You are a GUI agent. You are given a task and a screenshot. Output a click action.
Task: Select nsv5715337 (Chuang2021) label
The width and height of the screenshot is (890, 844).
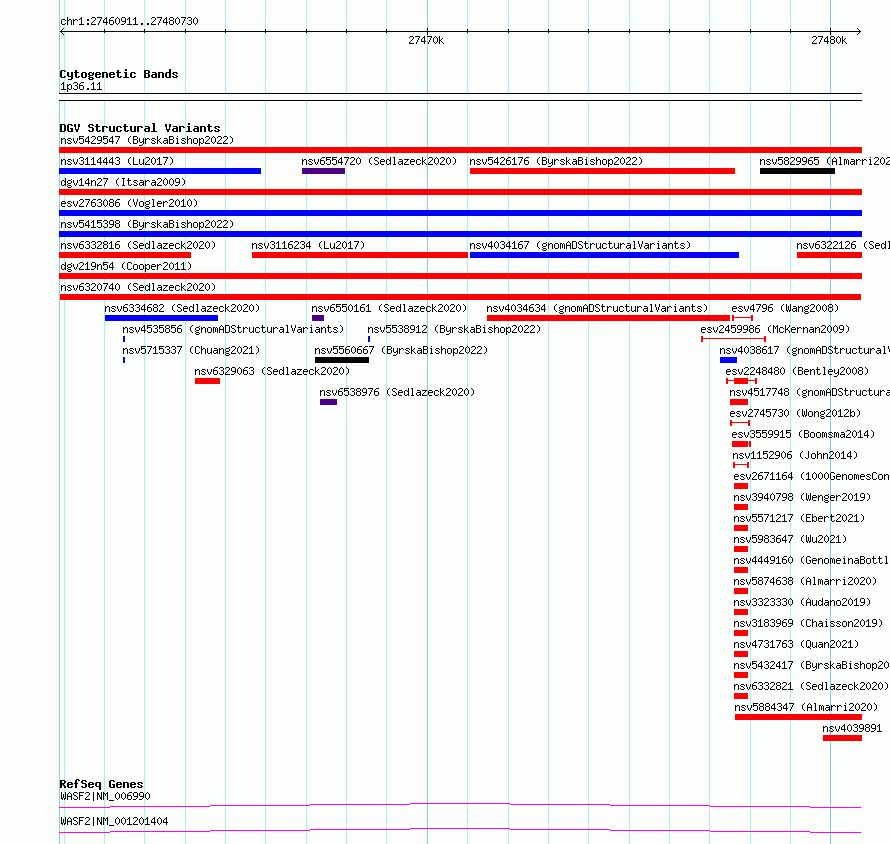coord(191,350)
